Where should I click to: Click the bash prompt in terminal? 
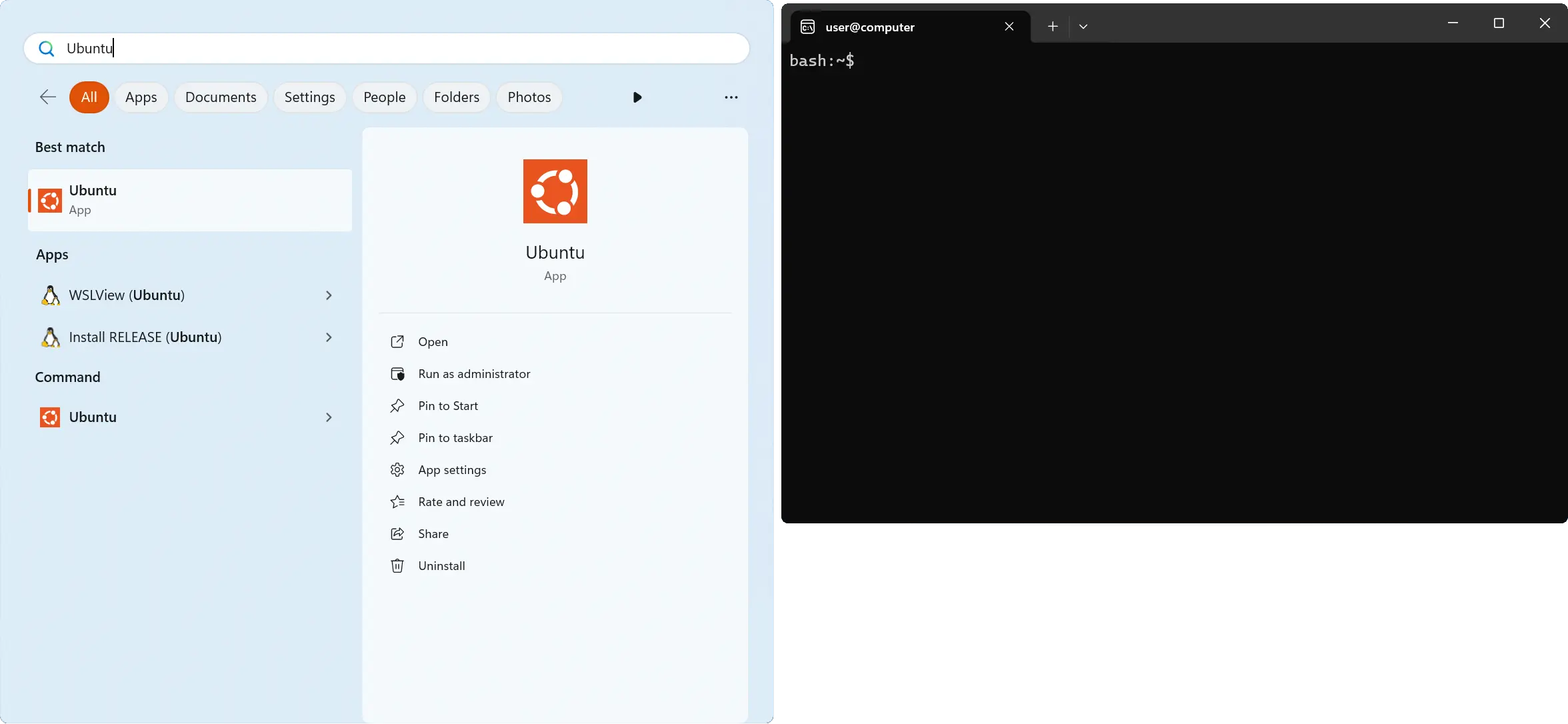pyautogui.click(x=822, y=61)
